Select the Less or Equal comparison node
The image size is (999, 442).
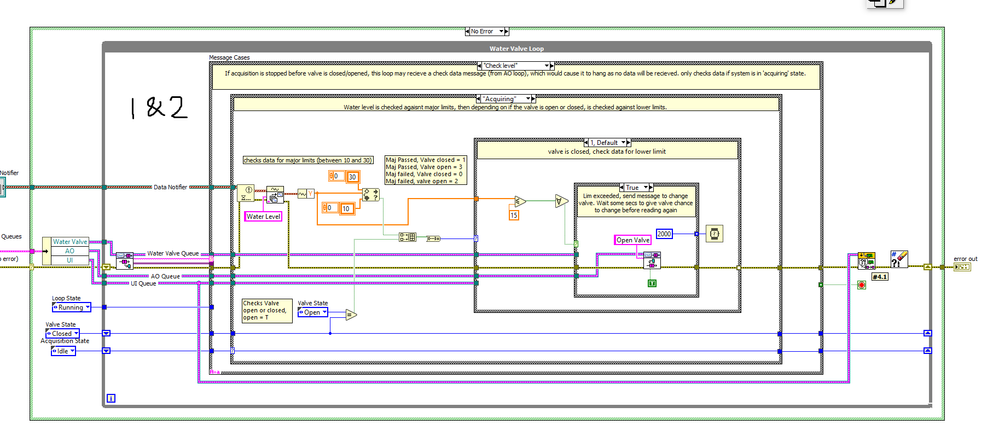pos(521,202)
